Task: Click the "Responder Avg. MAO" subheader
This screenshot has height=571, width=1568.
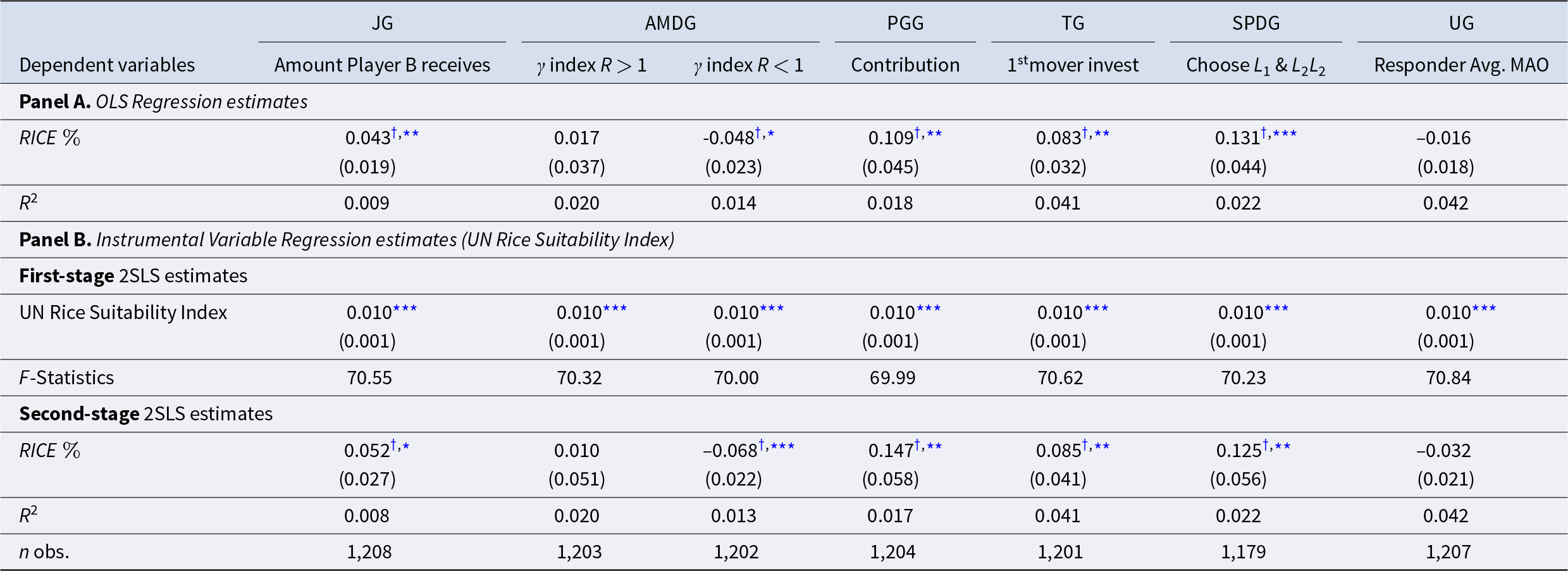Action: [1461, 65]
